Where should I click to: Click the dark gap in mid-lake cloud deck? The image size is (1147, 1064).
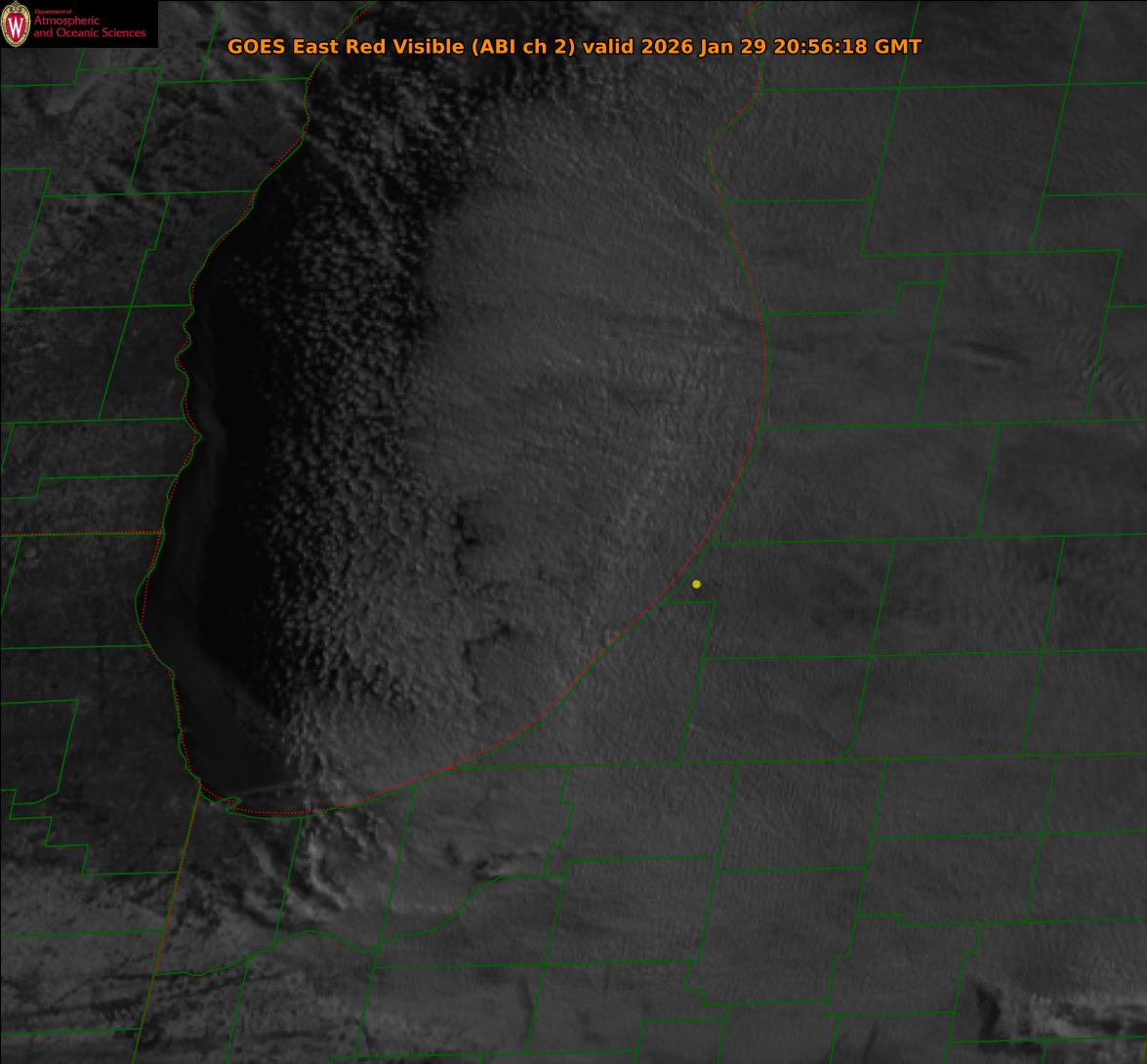coord(469,532)
